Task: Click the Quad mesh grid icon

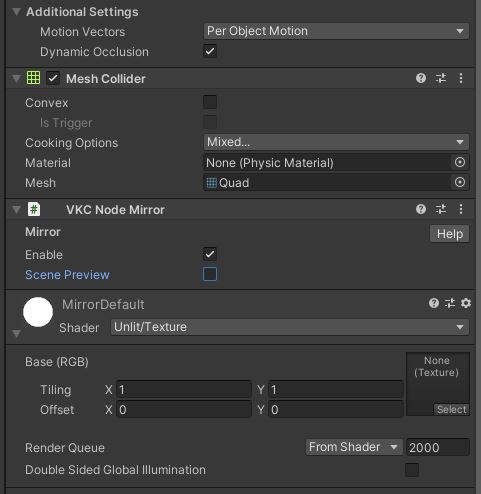Action: 212,183
